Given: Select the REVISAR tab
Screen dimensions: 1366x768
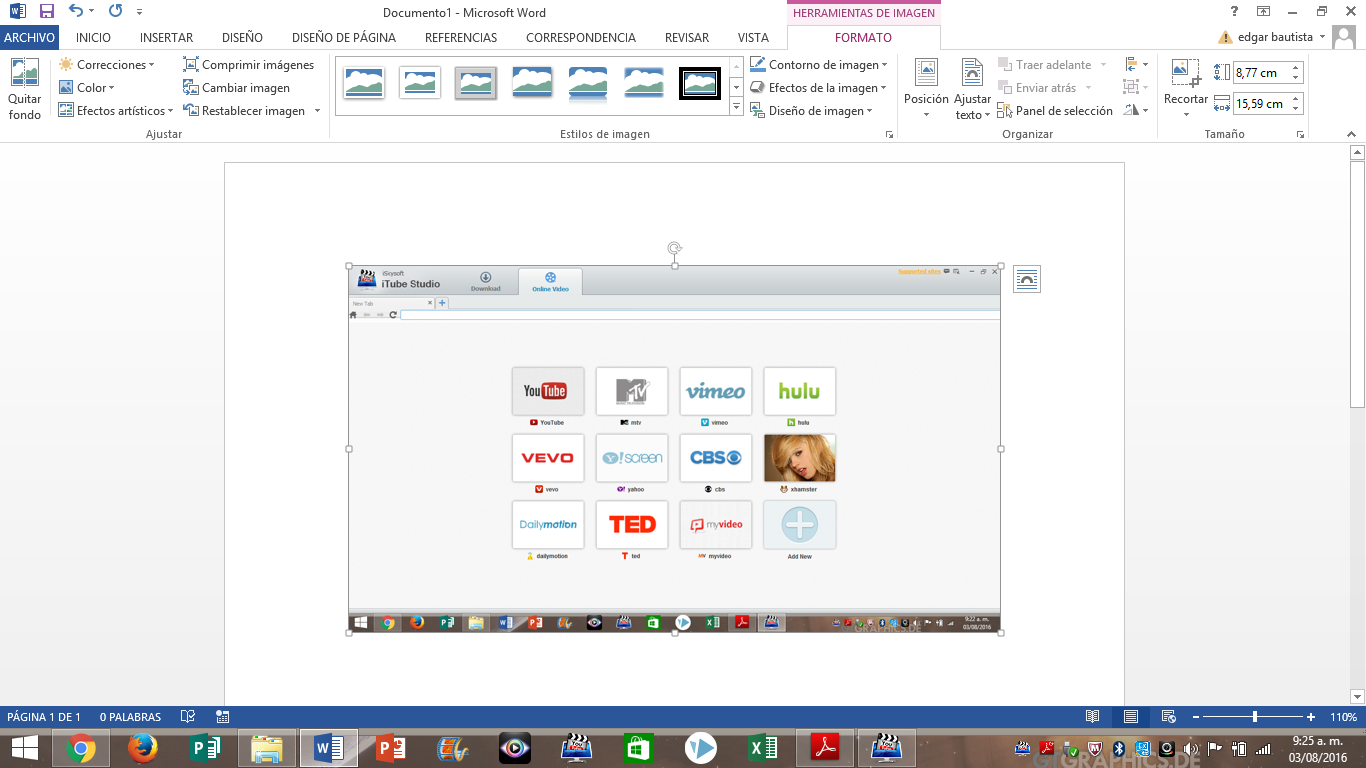Looking at the screenshot, I should (x=687, y=38).
